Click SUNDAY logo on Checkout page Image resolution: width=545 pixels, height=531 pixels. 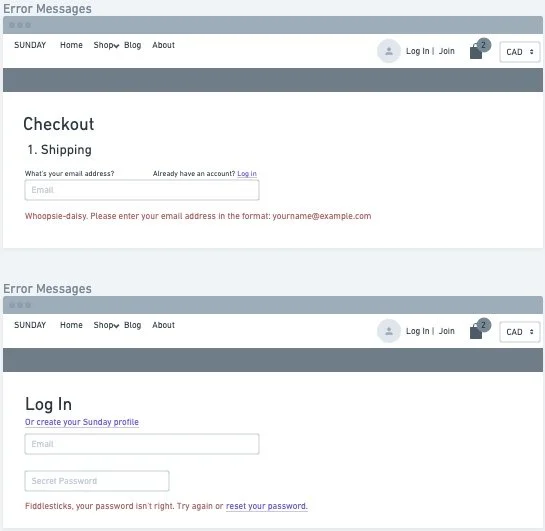tap(30, 45)
